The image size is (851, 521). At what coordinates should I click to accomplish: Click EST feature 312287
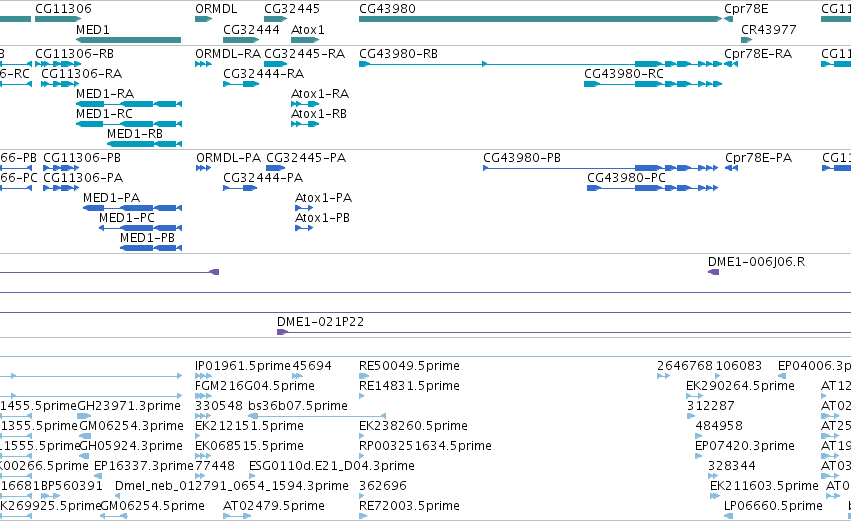click(691, 416)
